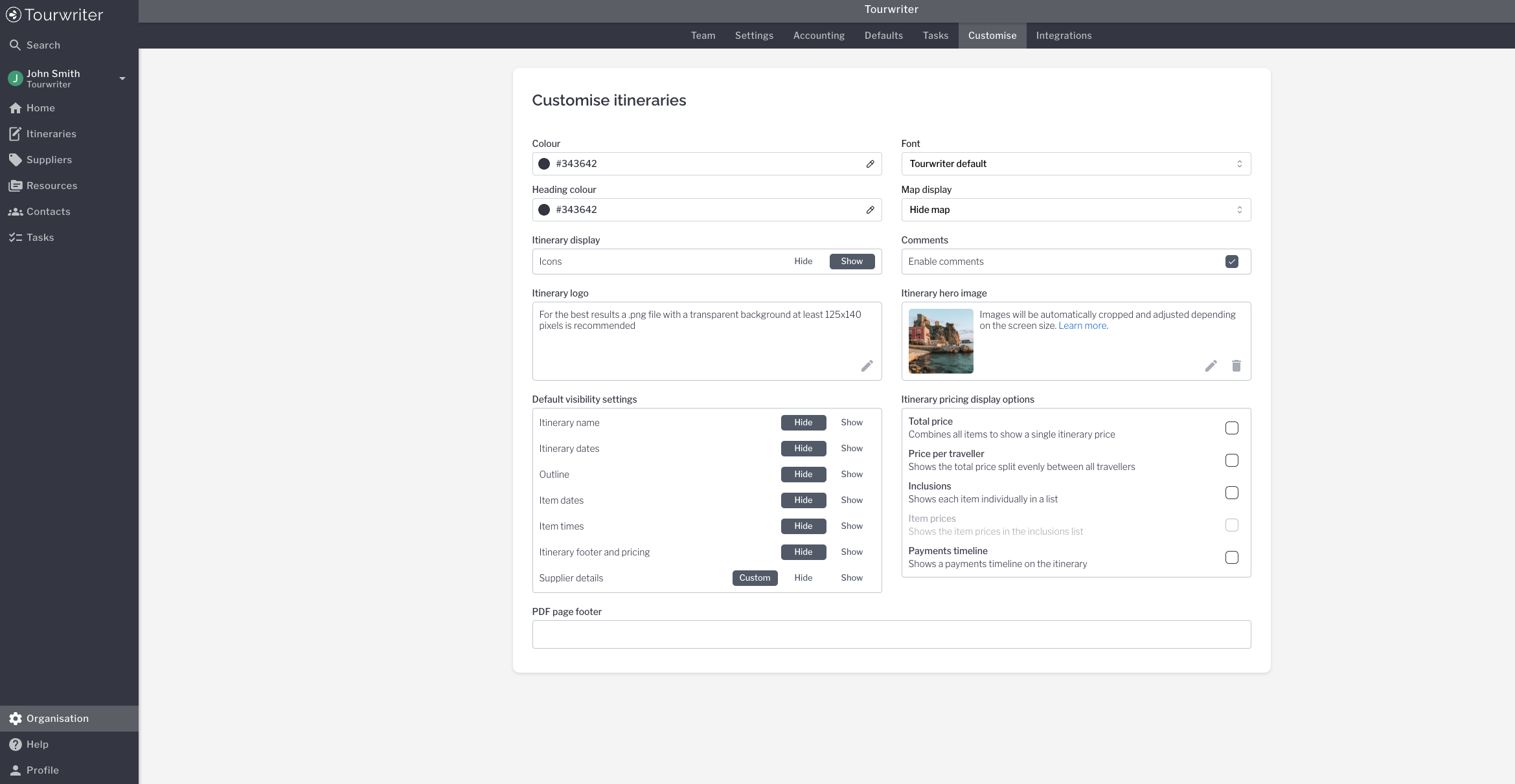
Task: Go to the Accounting tab
Action: coord(819,36)
